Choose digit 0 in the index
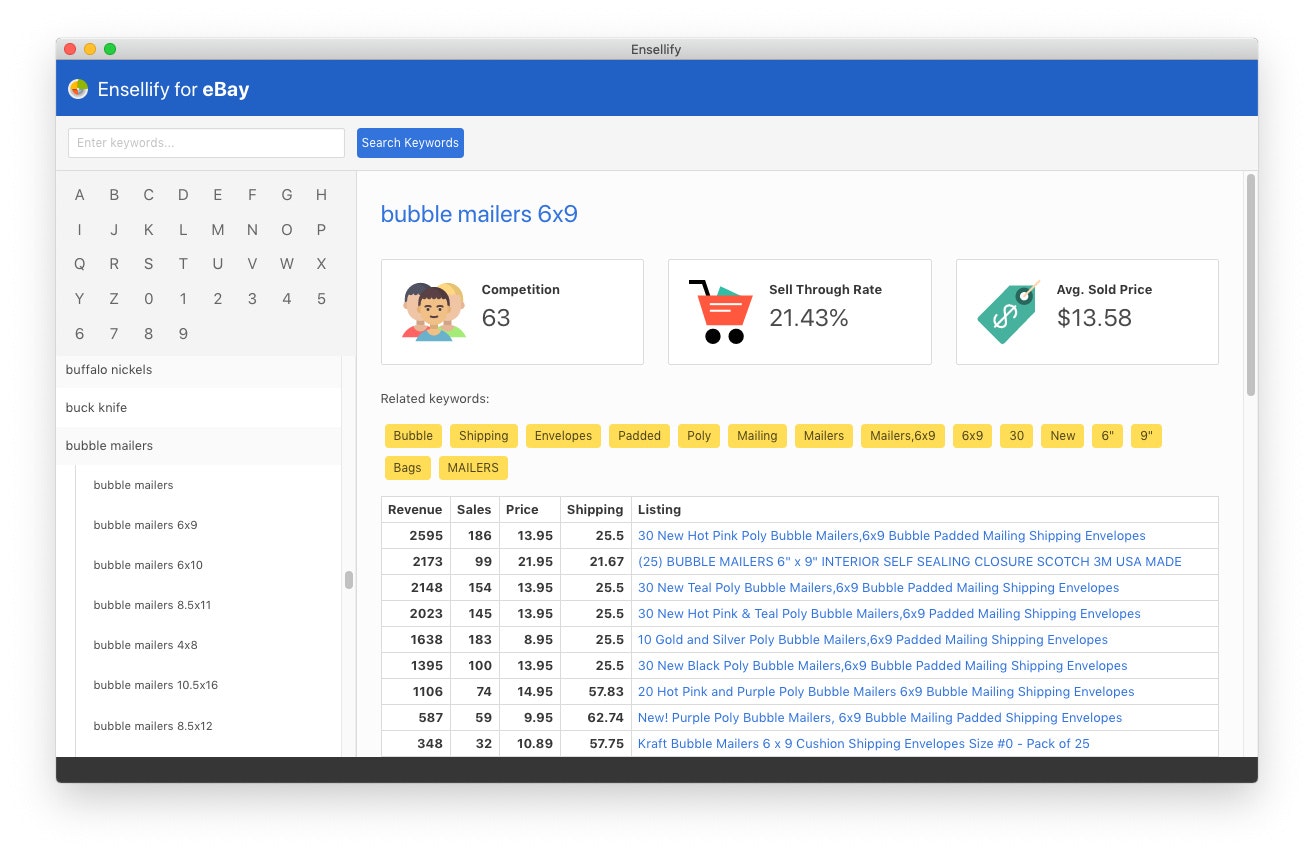 tap(148, 299)
